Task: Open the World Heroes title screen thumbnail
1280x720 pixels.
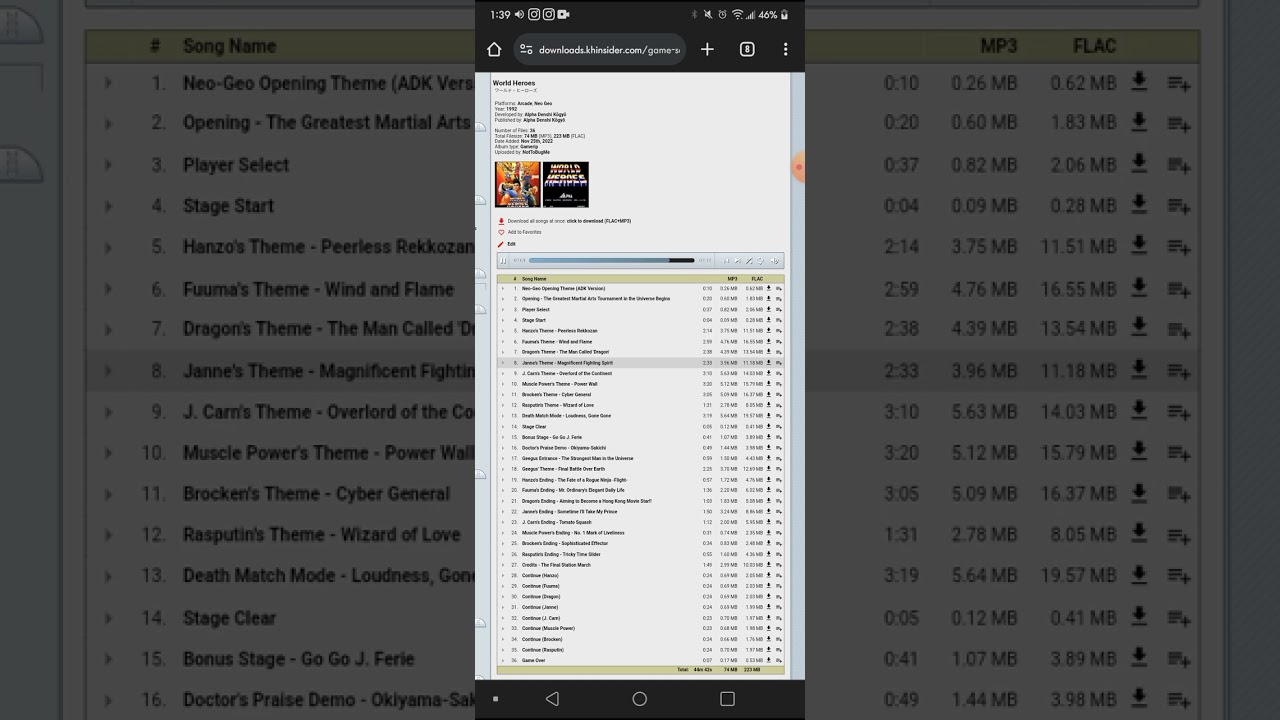Action: (x=566, y=184)
